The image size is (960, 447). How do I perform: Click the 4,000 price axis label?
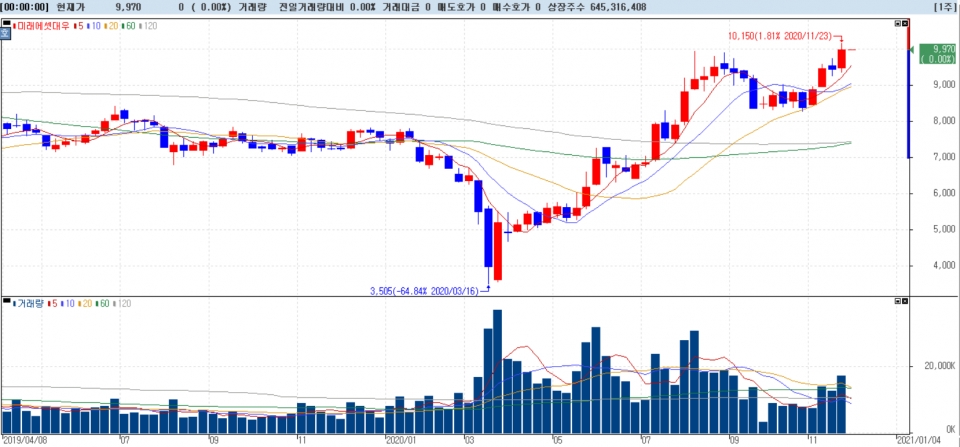coord(943,266)
